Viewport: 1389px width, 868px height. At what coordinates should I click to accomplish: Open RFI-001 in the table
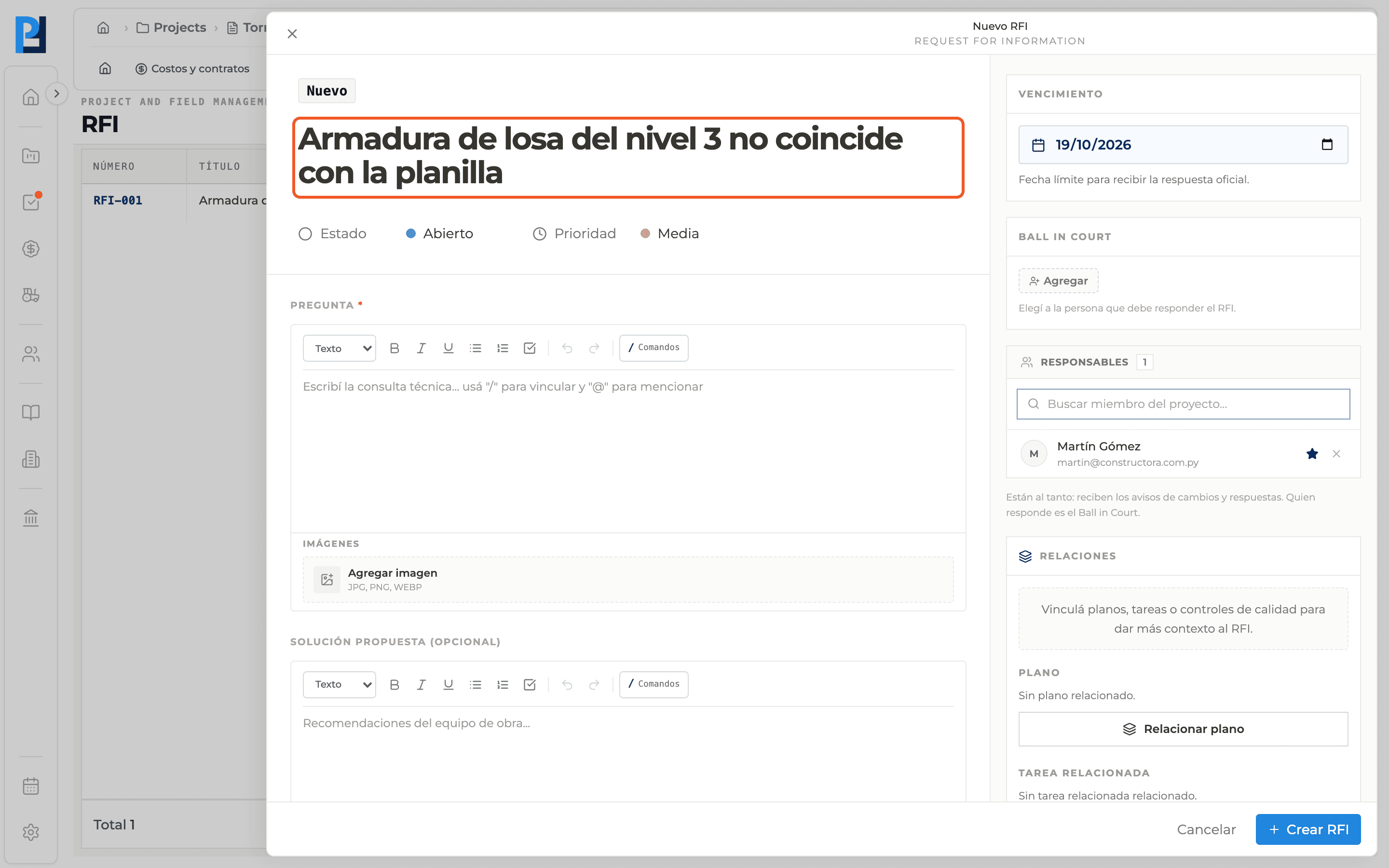point(118,200)
